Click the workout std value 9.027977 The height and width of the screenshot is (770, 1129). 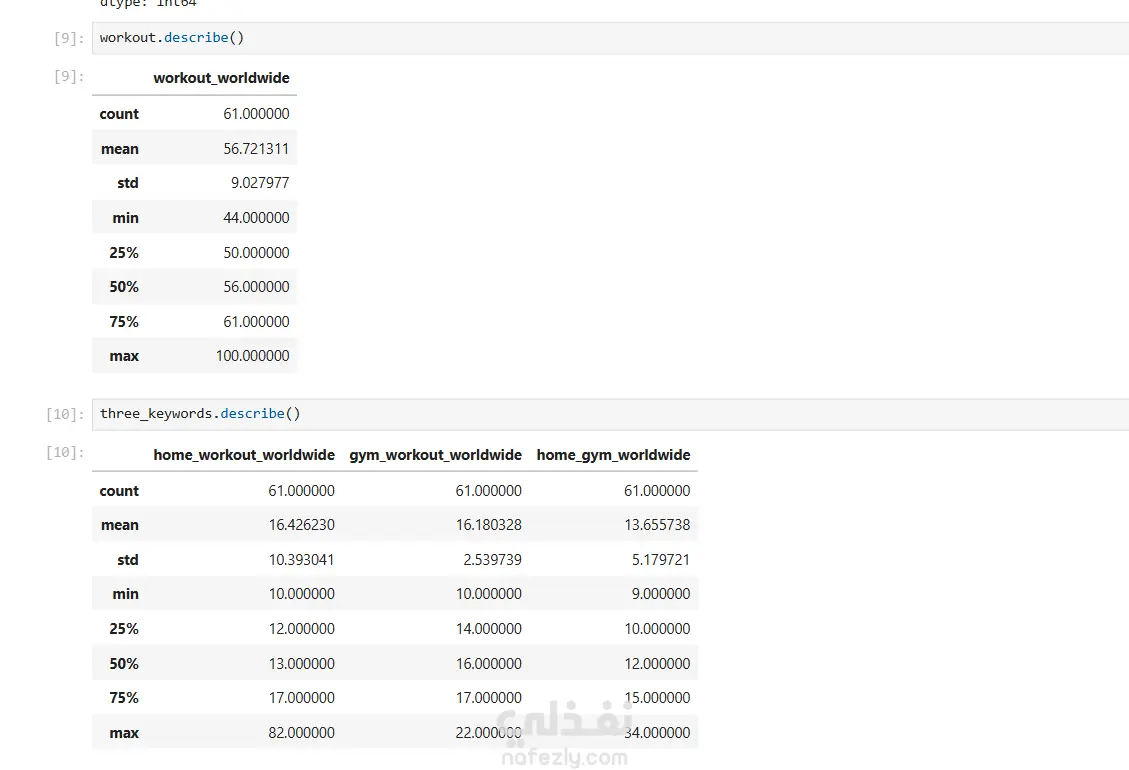click(259, 183)
